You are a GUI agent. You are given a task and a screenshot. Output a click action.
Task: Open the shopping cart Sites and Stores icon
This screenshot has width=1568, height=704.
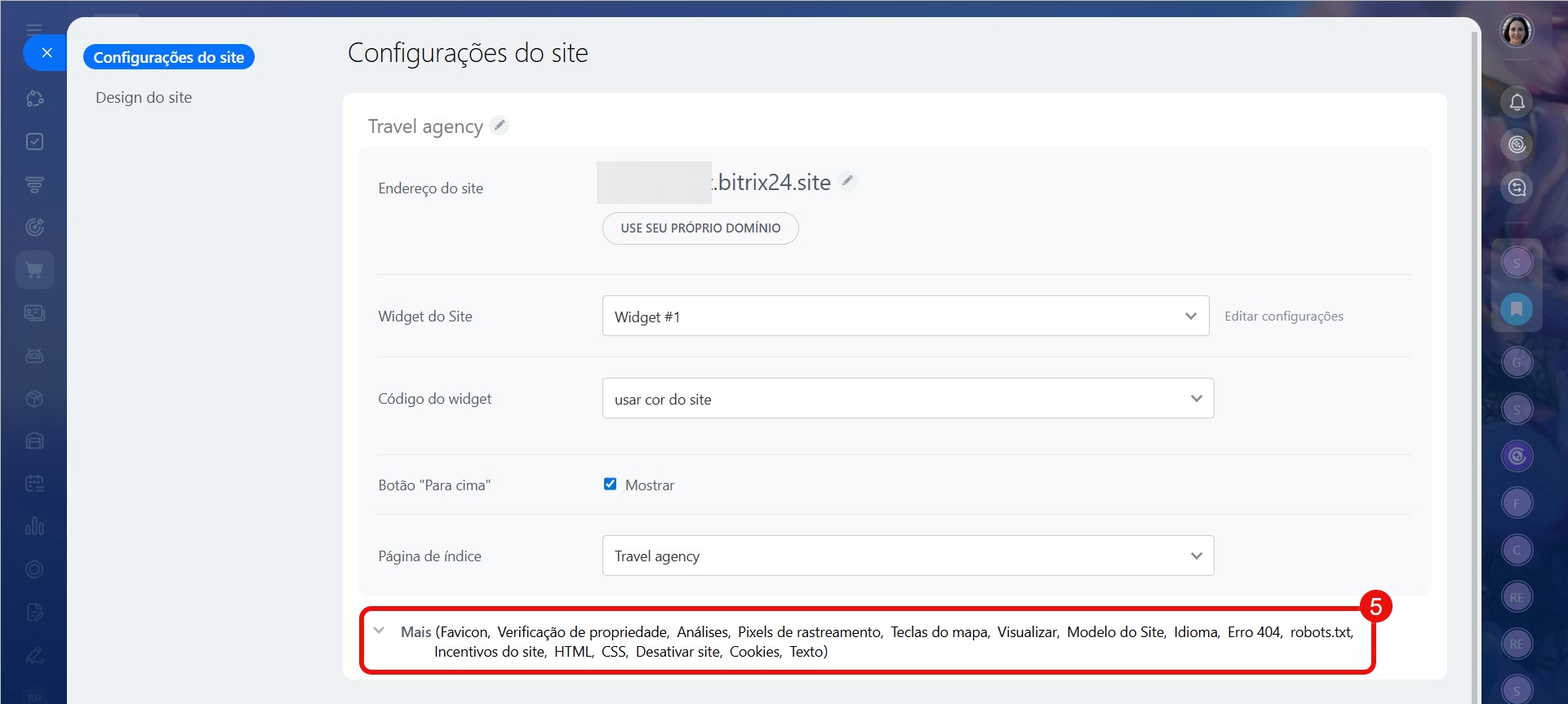(x=34, y=270)
